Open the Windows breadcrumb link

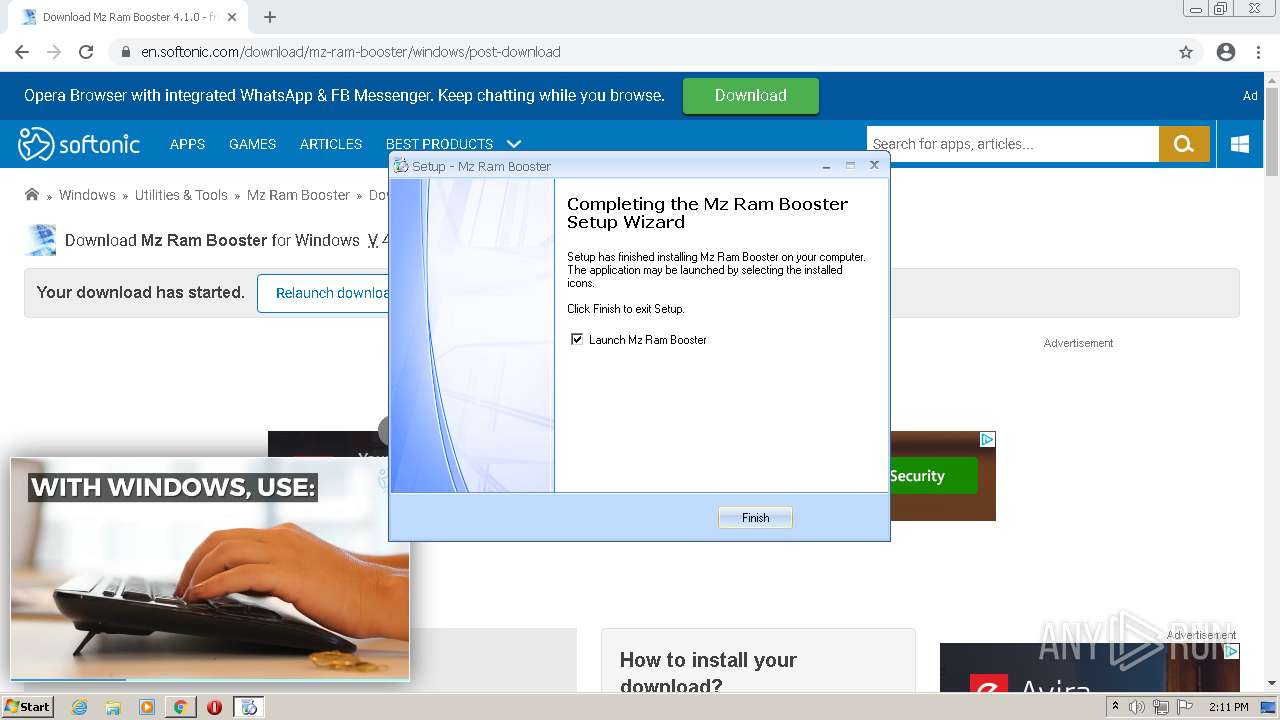87,195
